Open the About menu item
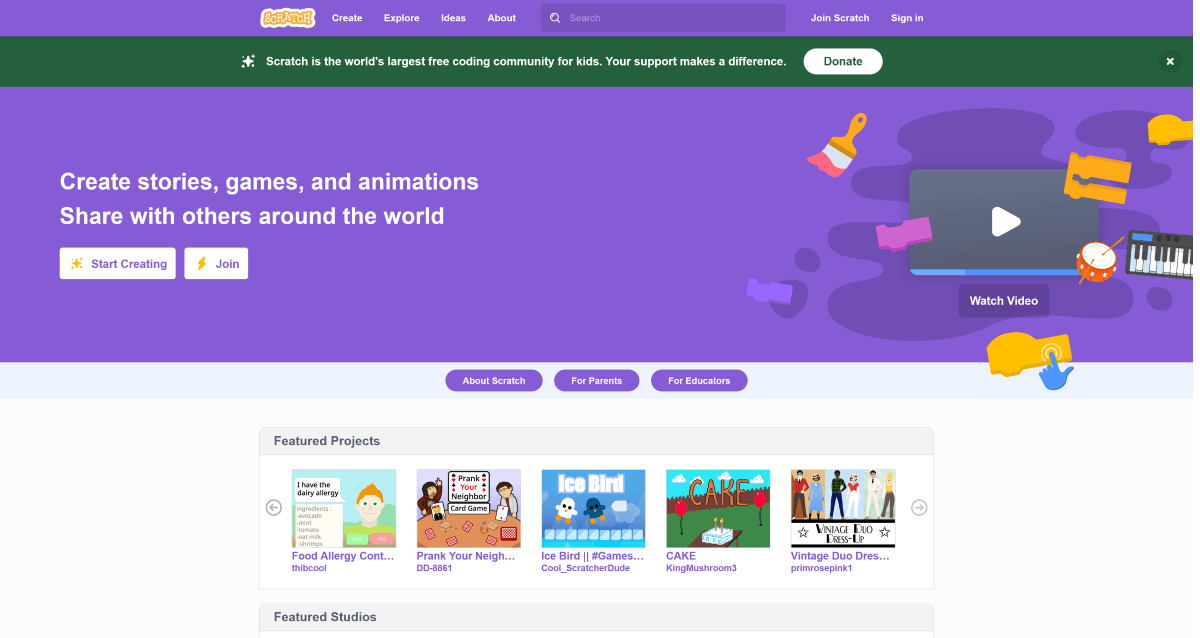Image resolution: width=1200 pixels, height=638 pixels. coord(502,18)
